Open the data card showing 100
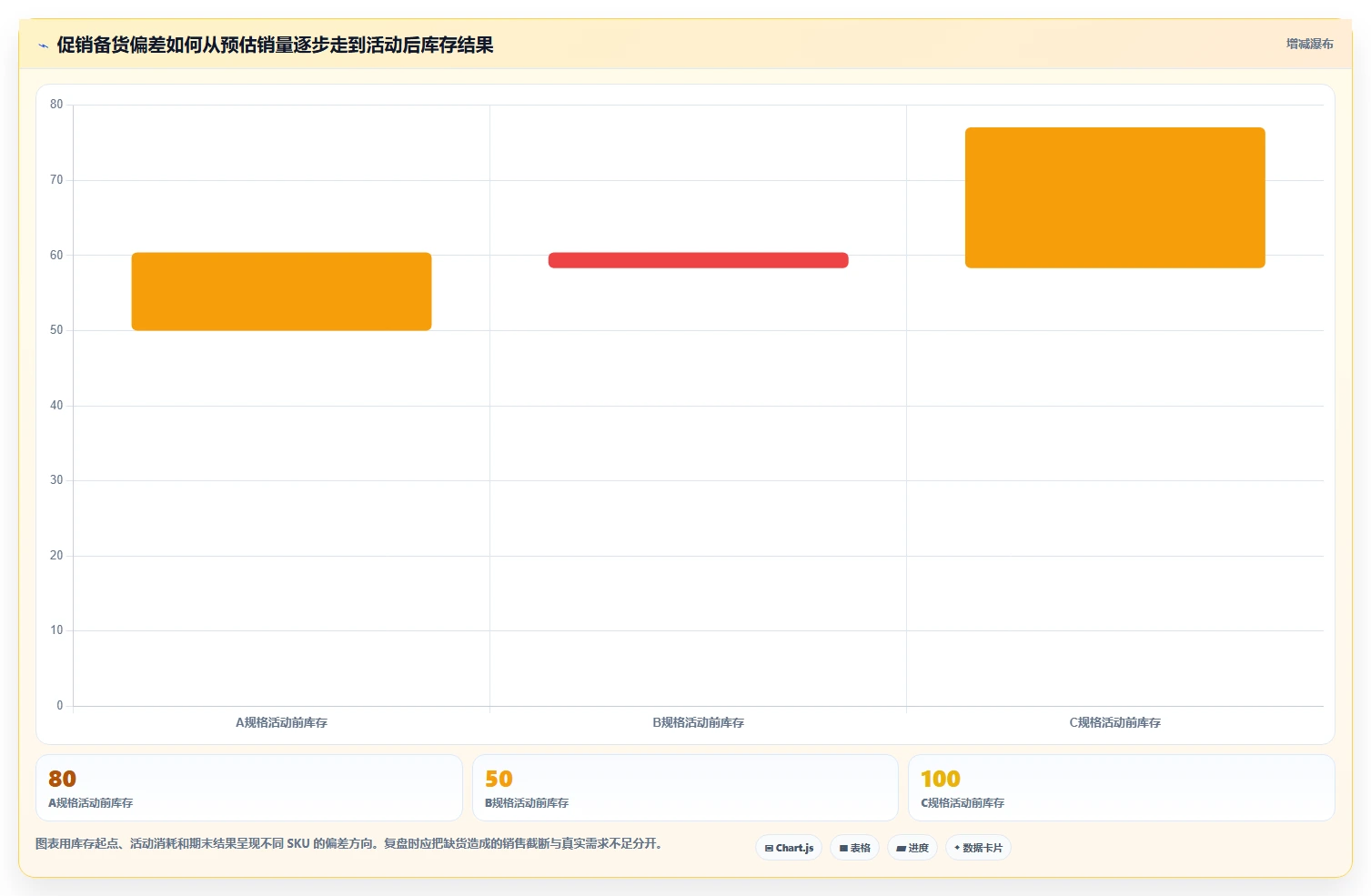Viewport: 1371px width, 896px height. (1121, 788)
